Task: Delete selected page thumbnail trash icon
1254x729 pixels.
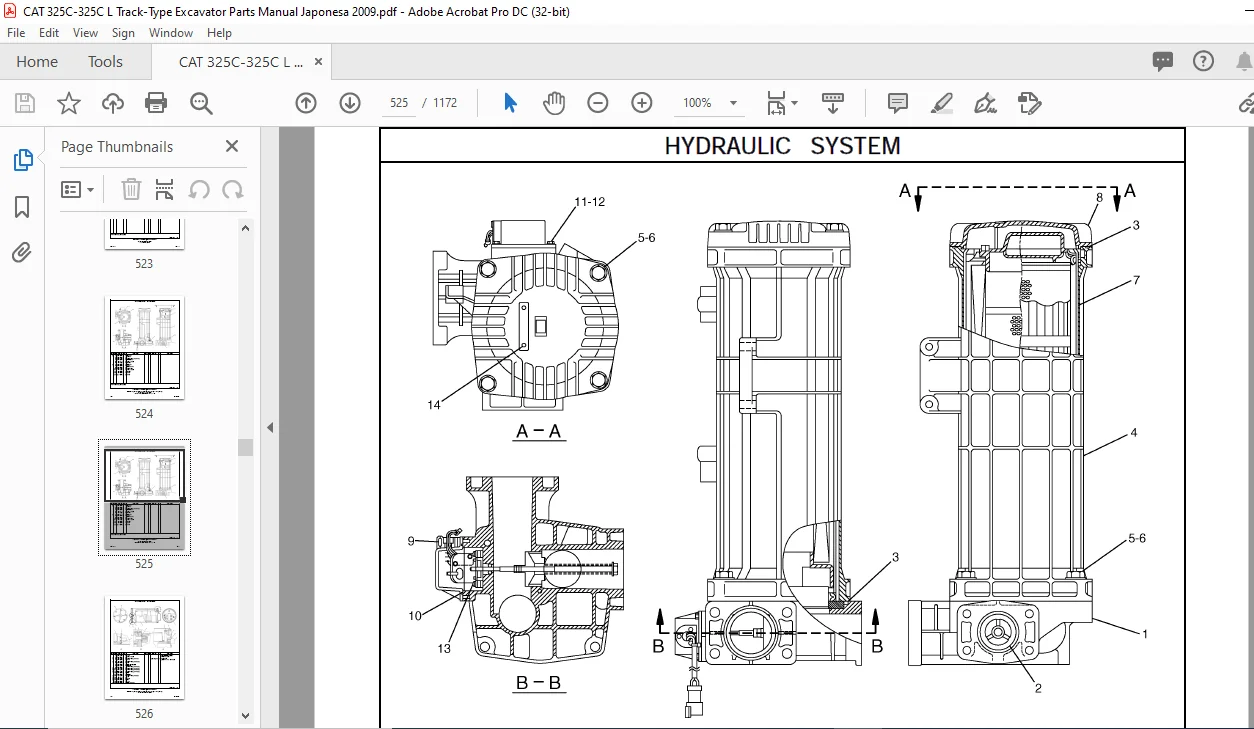Action: click(x=131, y=189)
